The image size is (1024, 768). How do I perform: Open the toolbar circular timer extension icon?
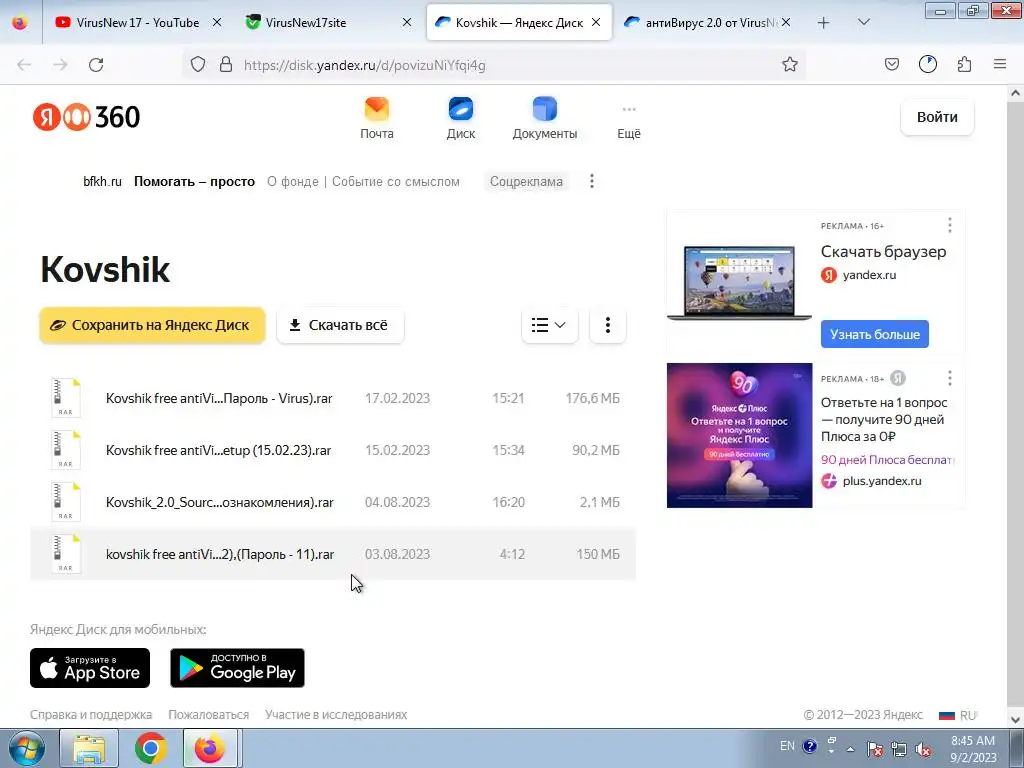click(927, 65)
